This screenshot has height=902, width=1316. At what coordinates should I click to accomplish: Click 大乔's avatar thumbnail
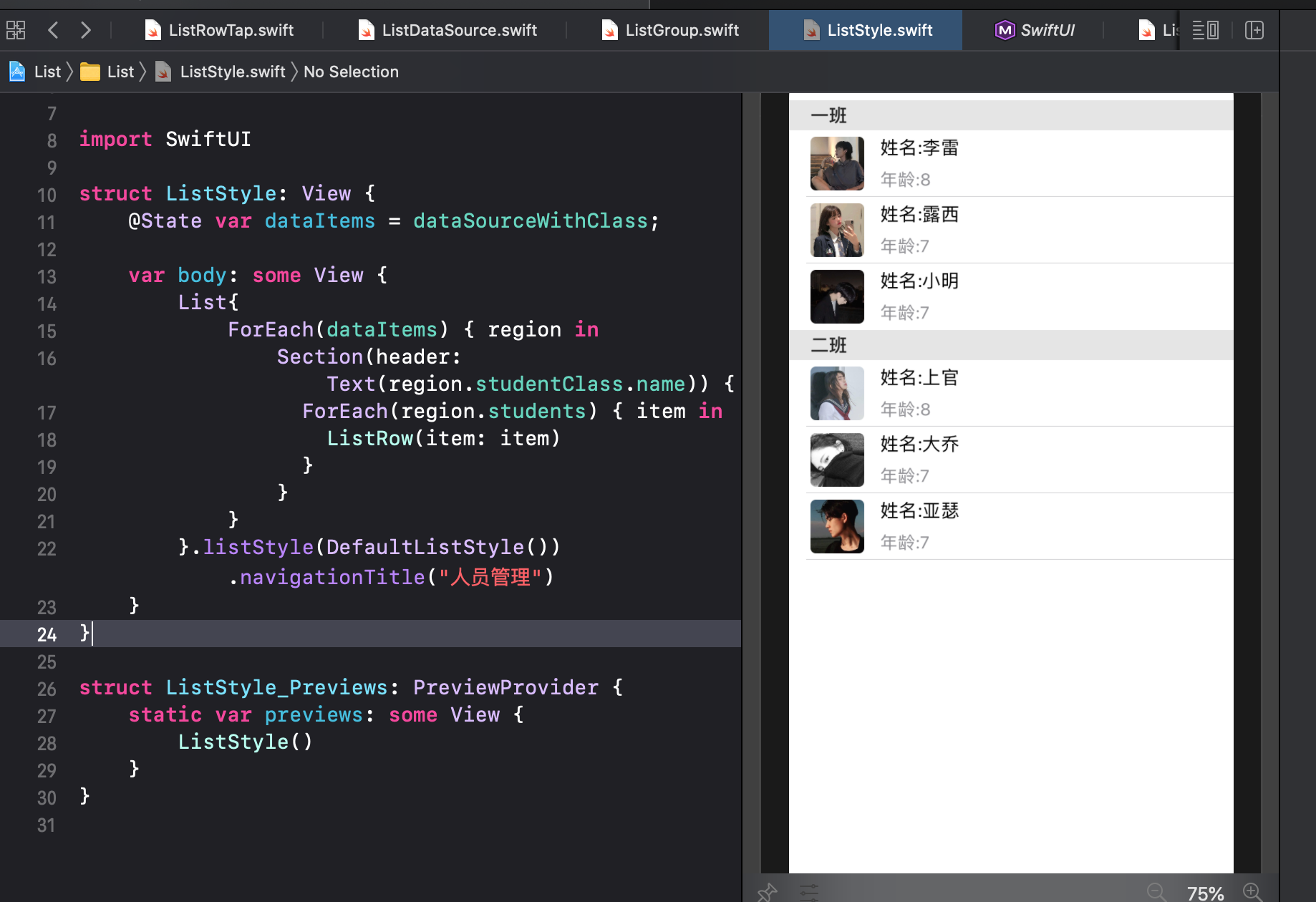pyautogui.click(x=837, y=460)
